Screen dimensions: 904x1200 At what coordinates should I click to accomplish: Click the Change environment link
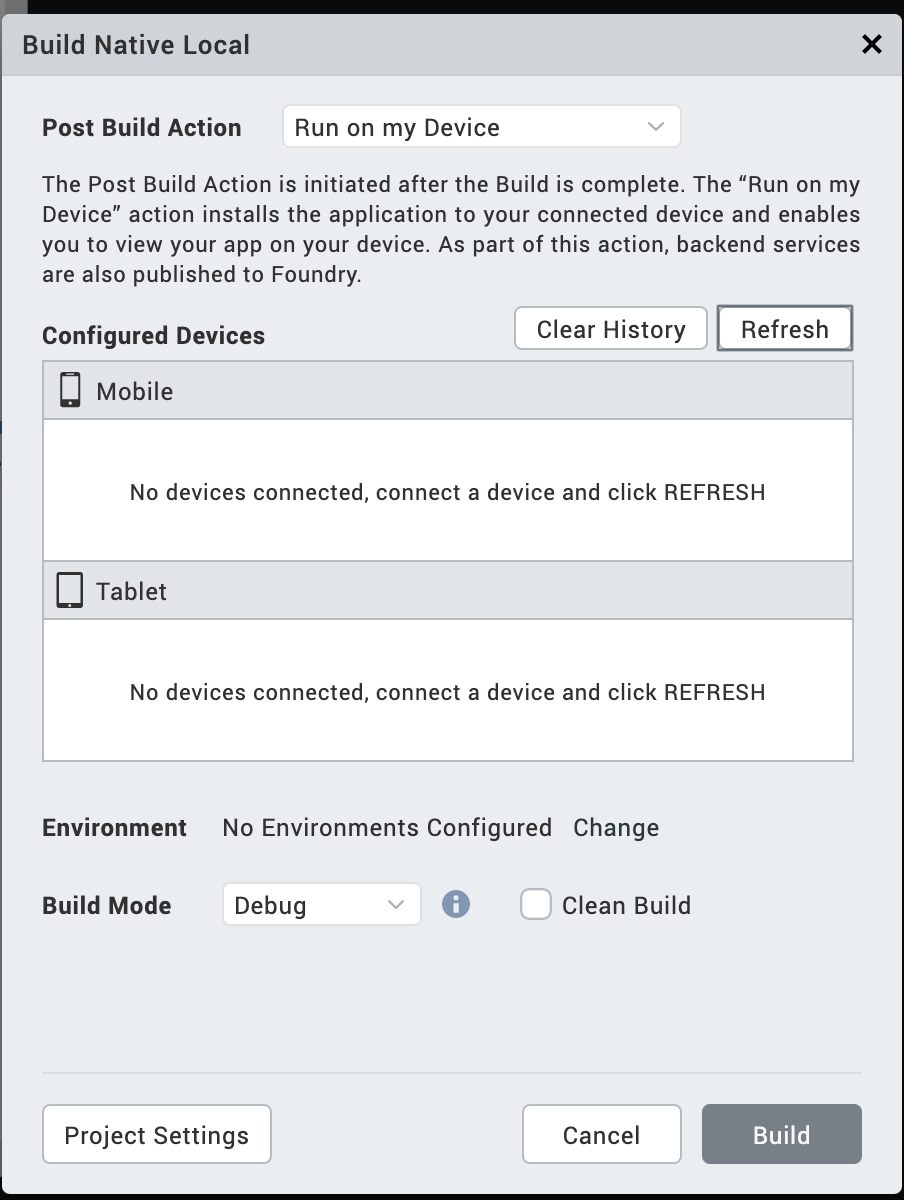(616, 828)
